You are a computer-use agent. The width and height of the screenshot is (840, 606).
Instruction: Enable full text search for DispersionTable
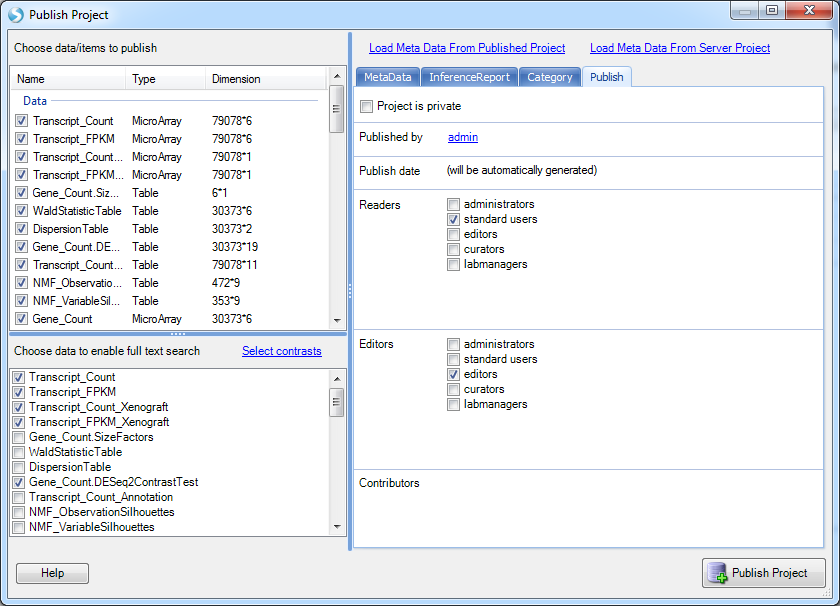(x=18, y=467)
